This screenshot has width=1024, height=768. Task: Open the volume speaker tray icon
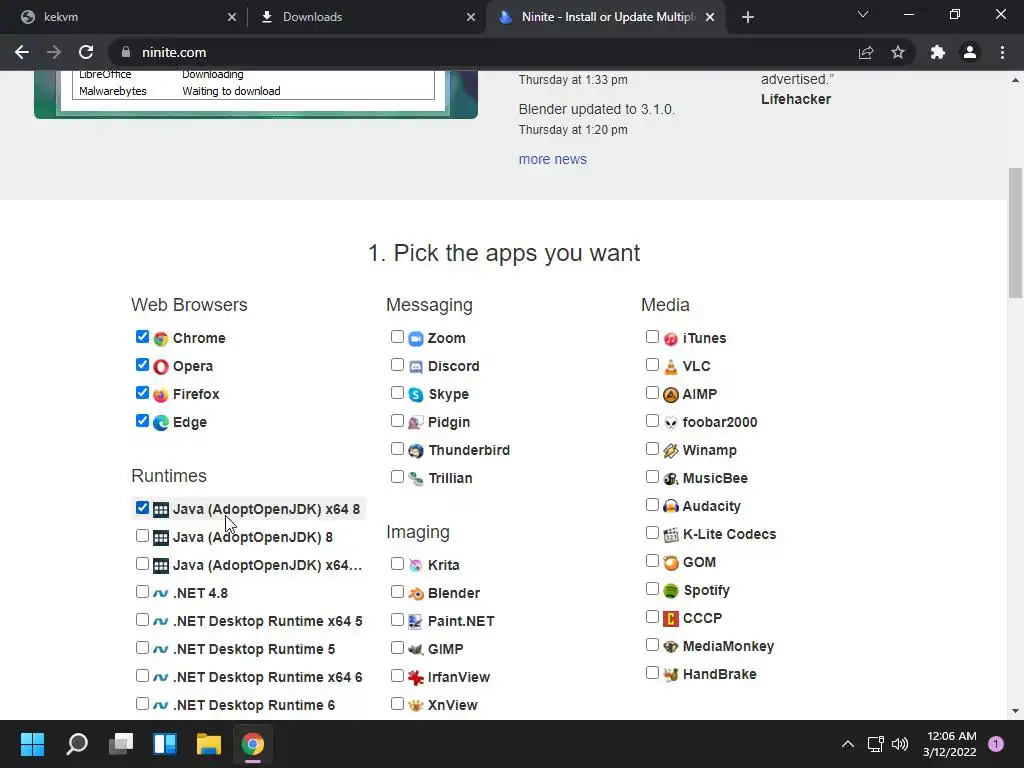pos(900,744)
